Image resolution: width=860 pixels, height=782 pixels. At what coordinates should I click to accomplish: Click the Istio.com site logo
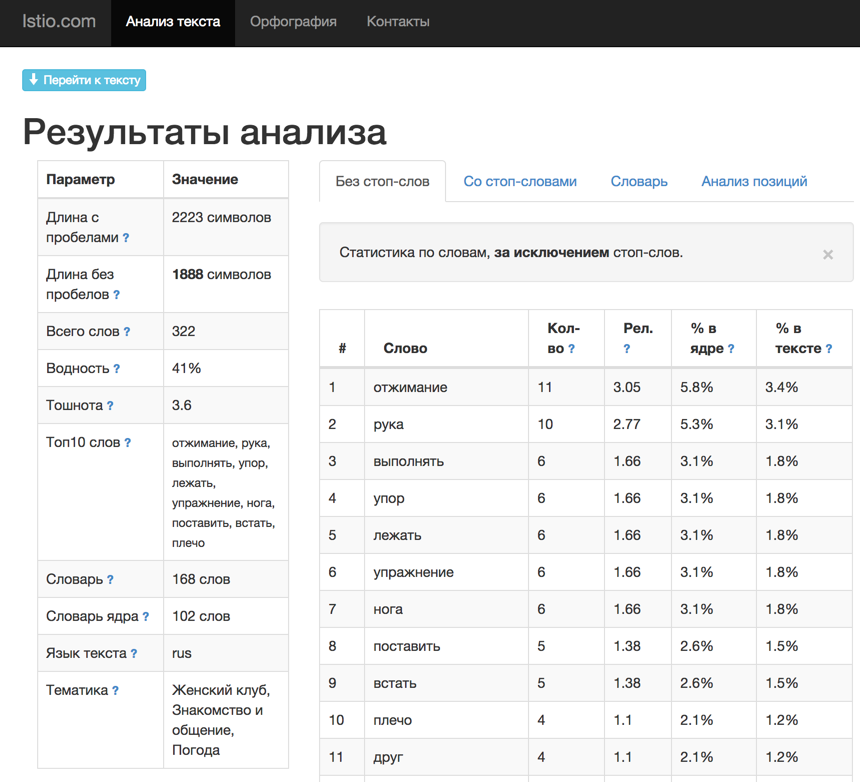point(59,21)
